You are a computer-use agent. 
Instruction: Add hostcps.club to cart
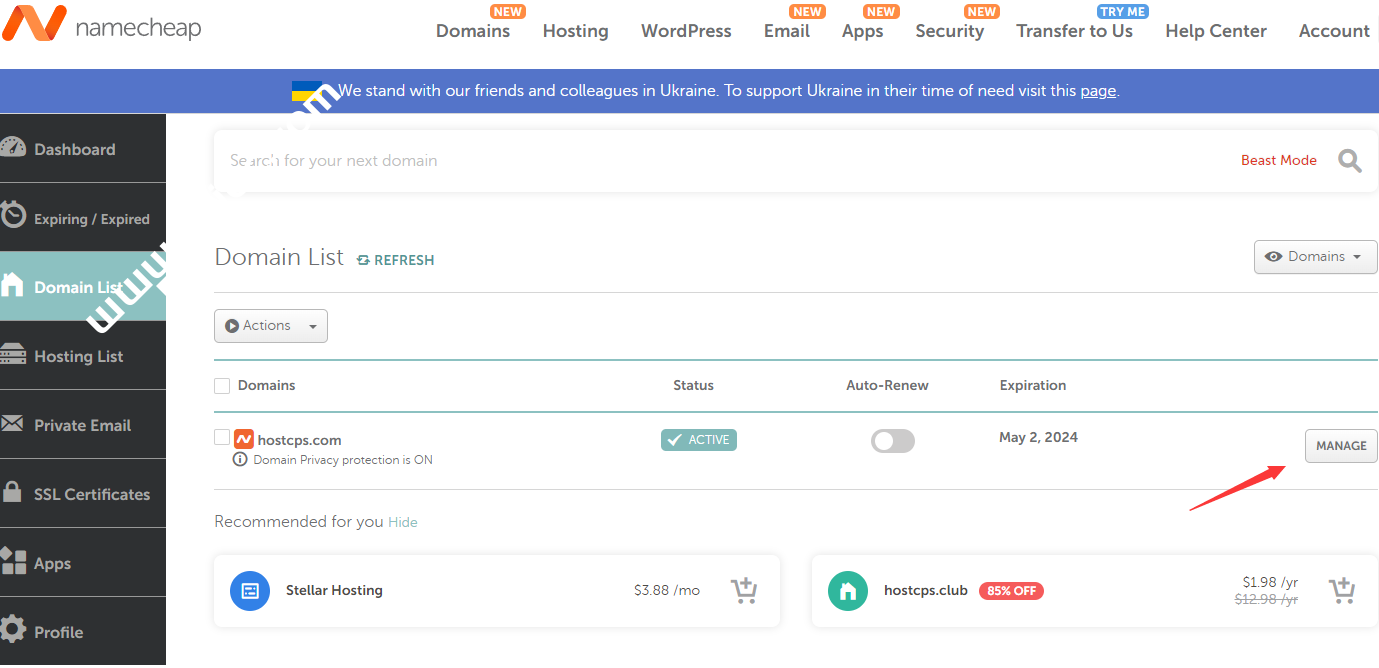click(1342, 591)
